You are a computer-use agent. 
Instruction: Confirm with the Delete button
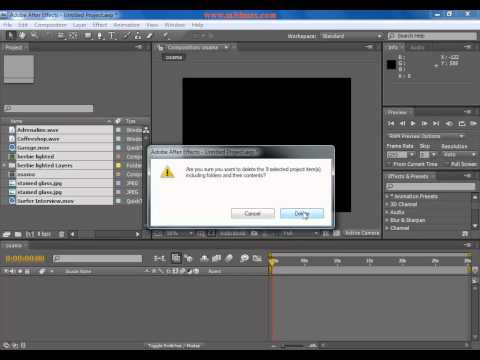302,214
